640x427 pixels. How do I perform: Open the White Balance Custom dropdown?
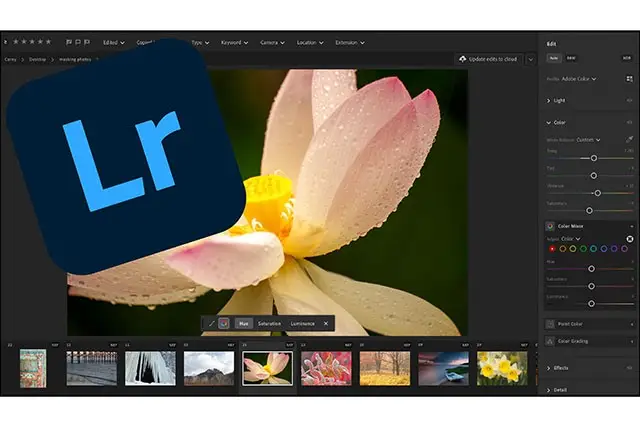click(588, 140)
